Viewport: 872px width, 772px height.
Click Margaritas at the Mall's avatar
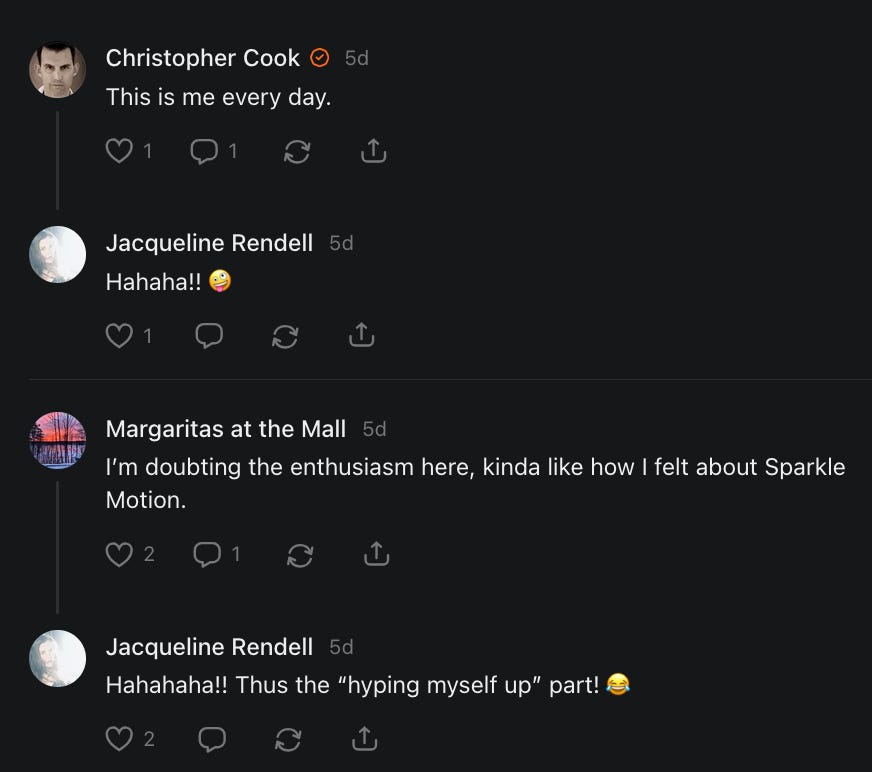click(57, 440)
